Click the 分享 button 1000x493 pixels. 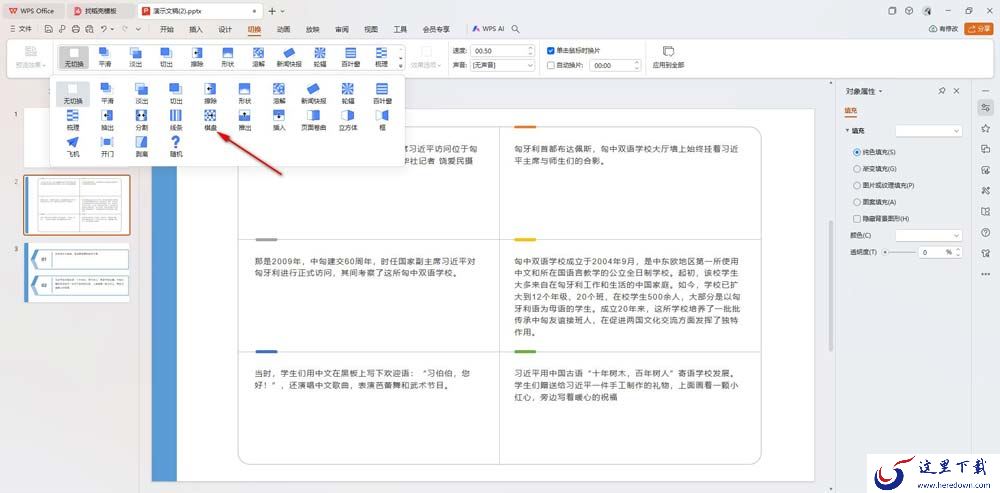point(979,29)
